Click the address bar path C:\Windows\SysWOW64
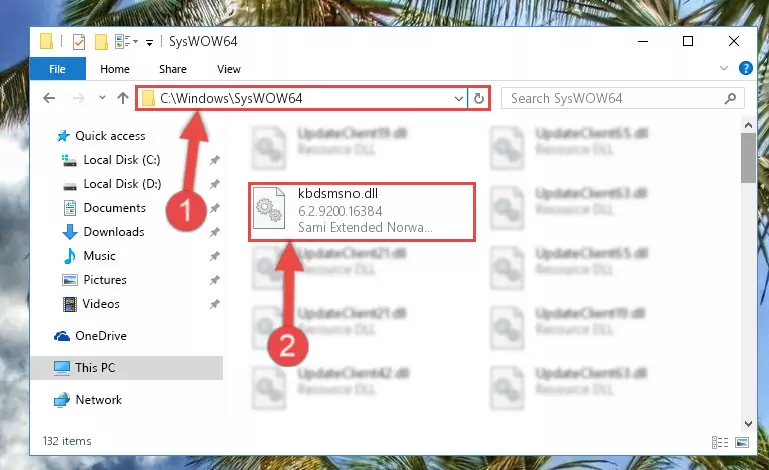Viewport: 769px width, 470px height. [231, 99]
